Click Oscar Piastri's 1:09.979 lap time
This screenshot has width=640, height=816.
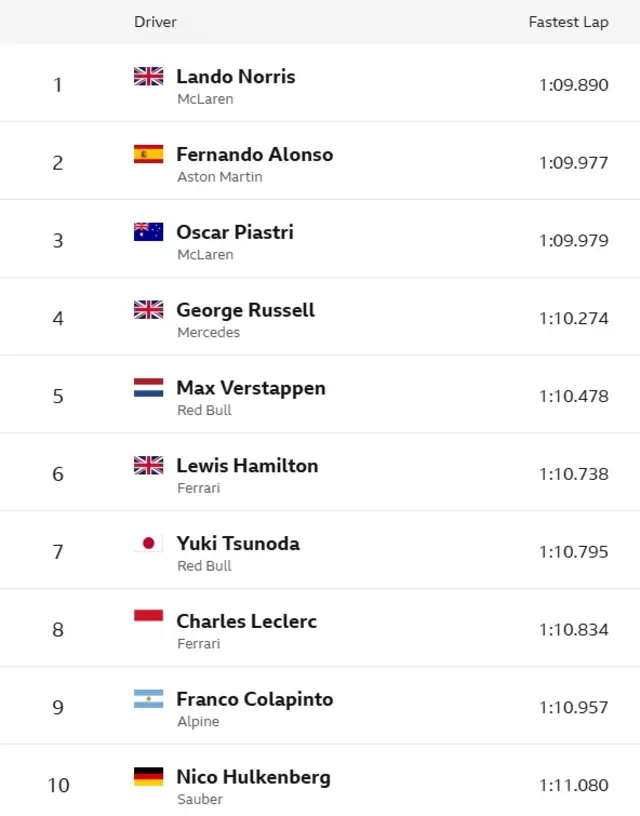point(573,240)
